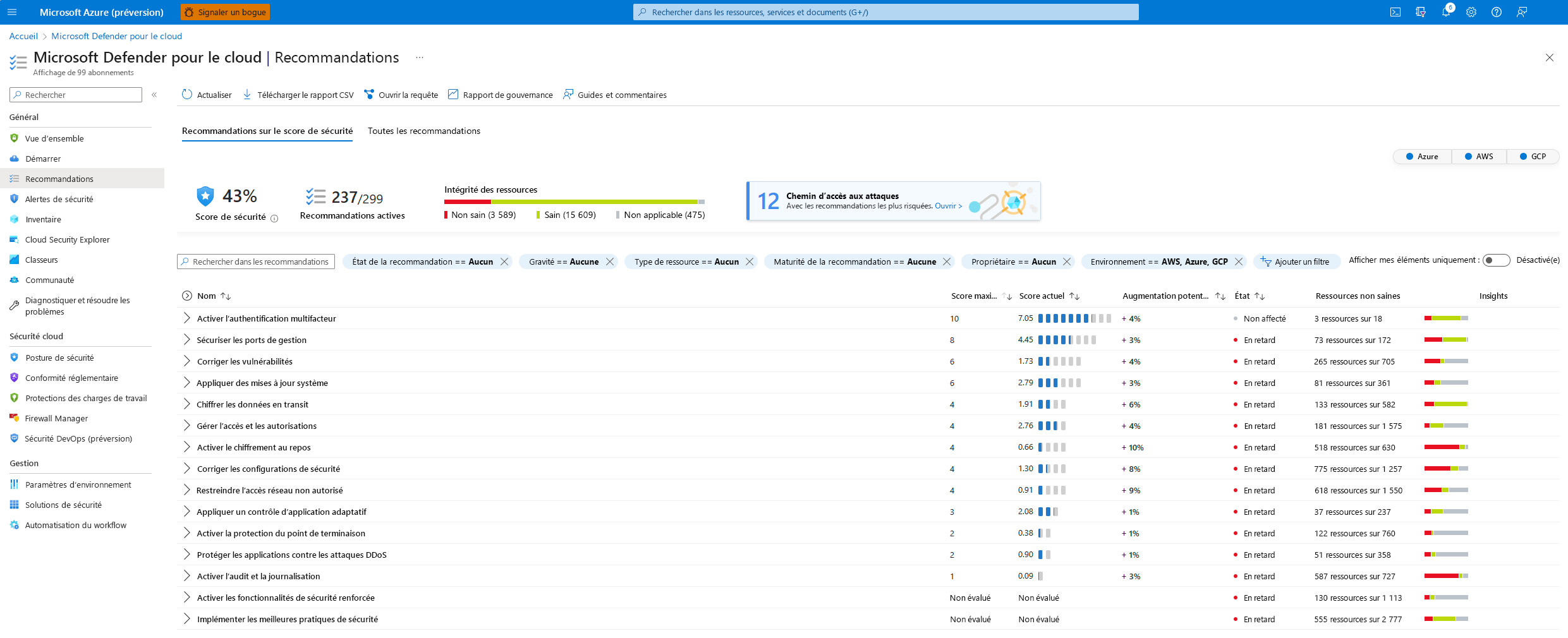Screen dimensions: 1568x638
Task: Open Automatisation du workflow in sidebar
Action: click(75, 525)
